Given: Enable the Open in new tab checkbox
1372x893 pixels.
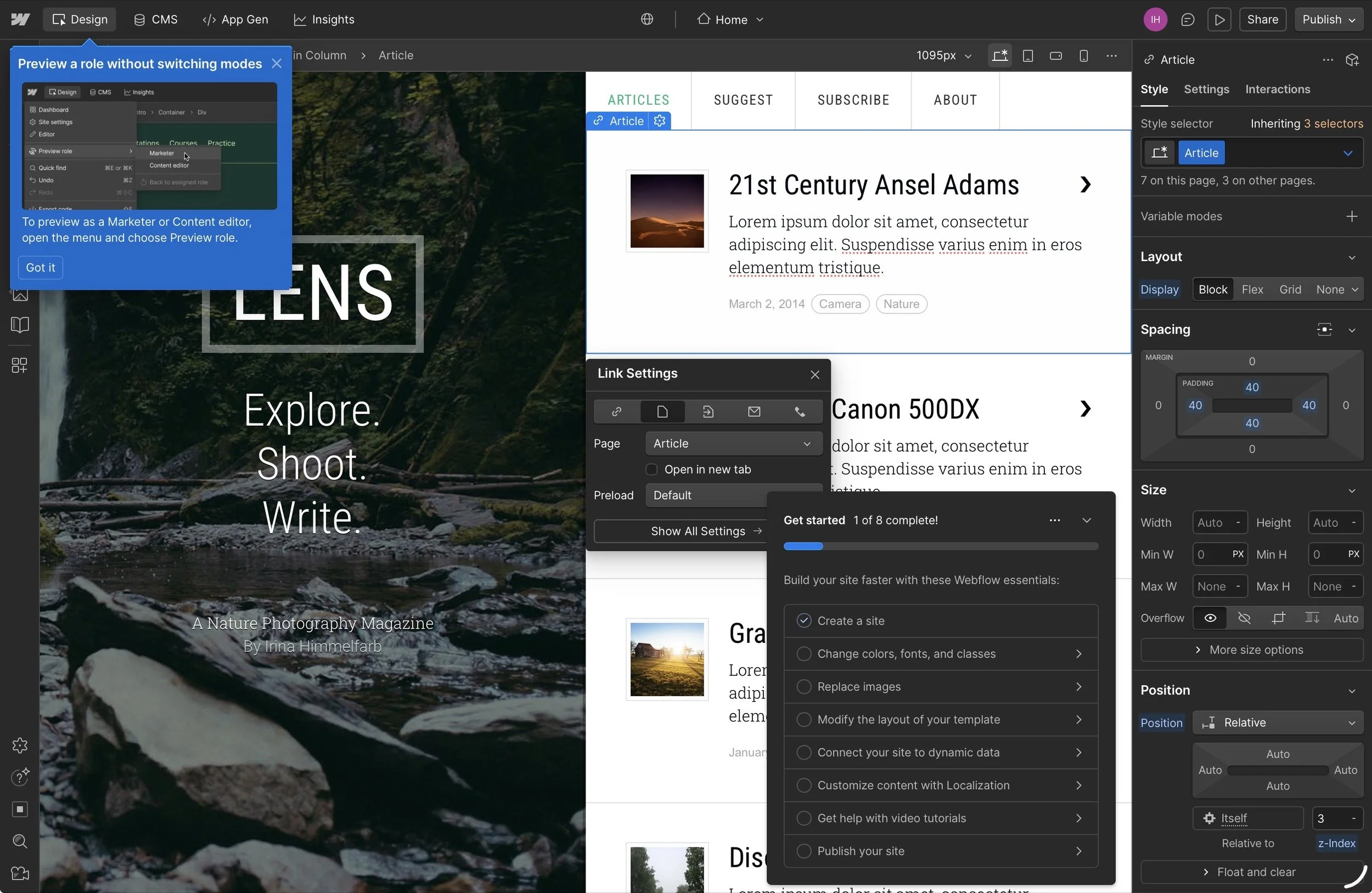Looking at the screenshot, I should click(651, 470).
